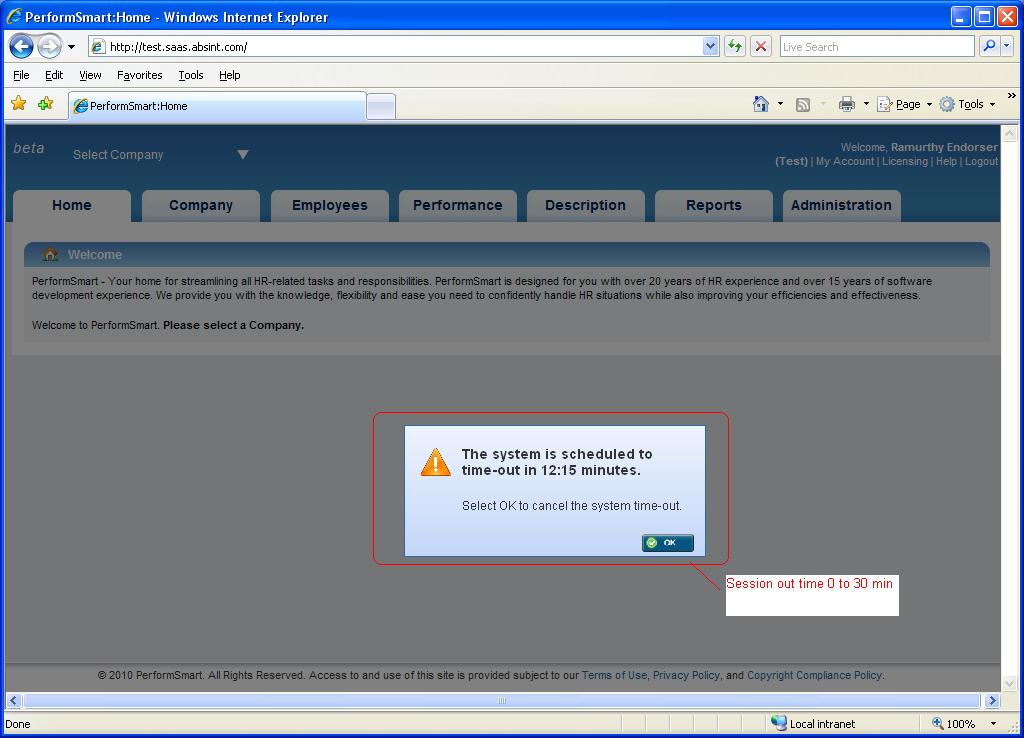Open the File menu
The image size is (1024, 738).
21,75
